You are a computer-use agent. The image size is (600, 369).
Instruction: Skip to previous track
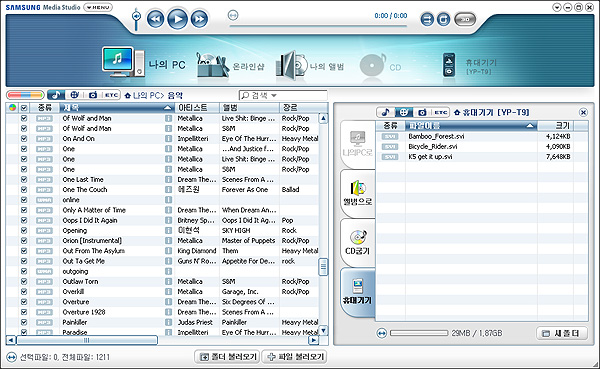coord(155,19)
